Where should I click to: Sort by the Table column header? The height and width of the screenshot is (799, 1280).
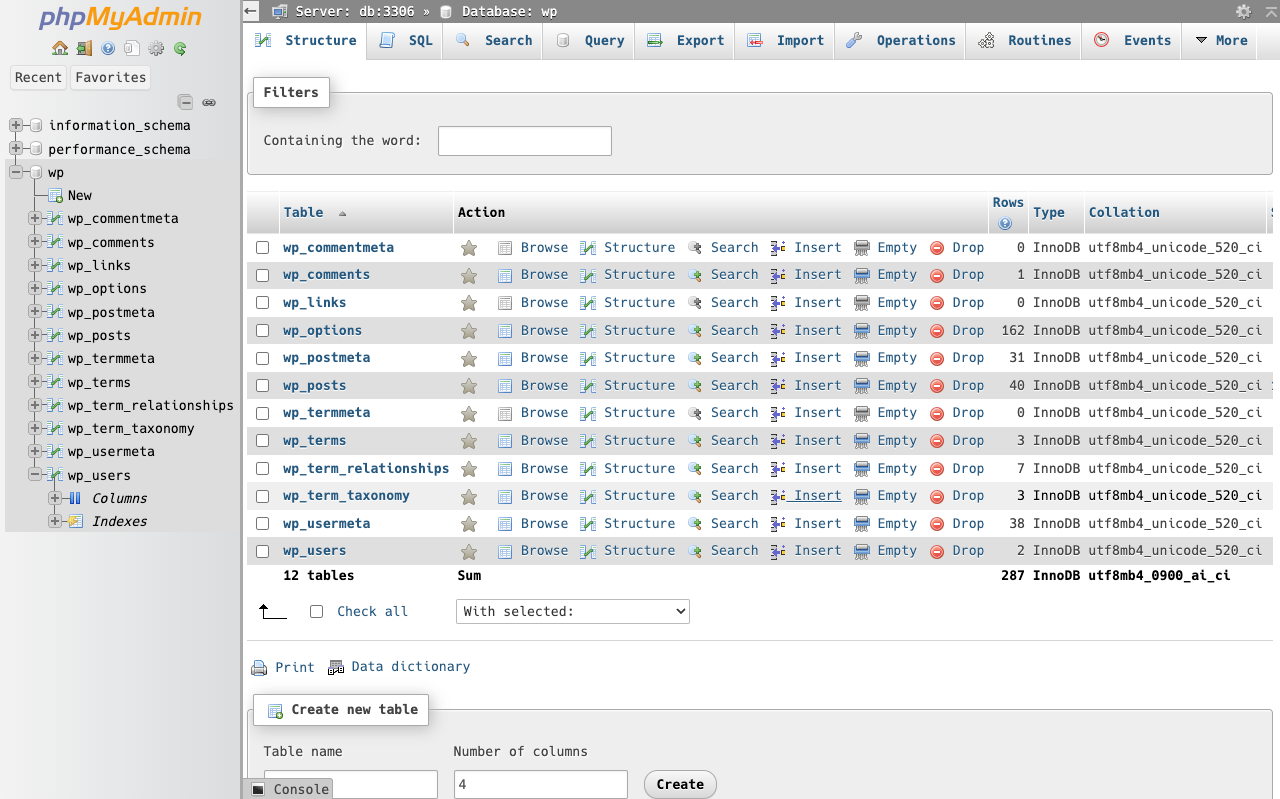coord(304,213)
